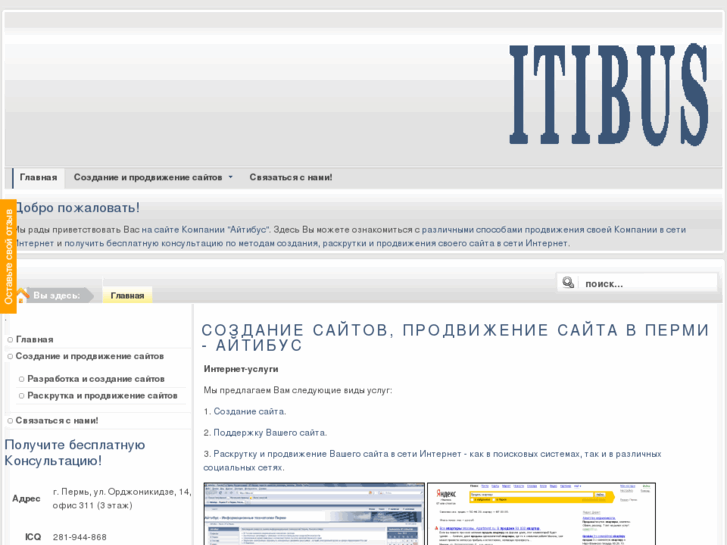
Task: Open the Yandex search results thumbnail
Action: [541, 514]
